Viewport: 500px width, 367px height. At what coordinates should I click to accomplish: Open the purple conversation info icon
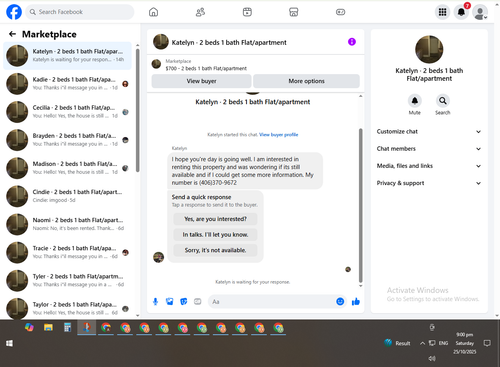point(352,42)
